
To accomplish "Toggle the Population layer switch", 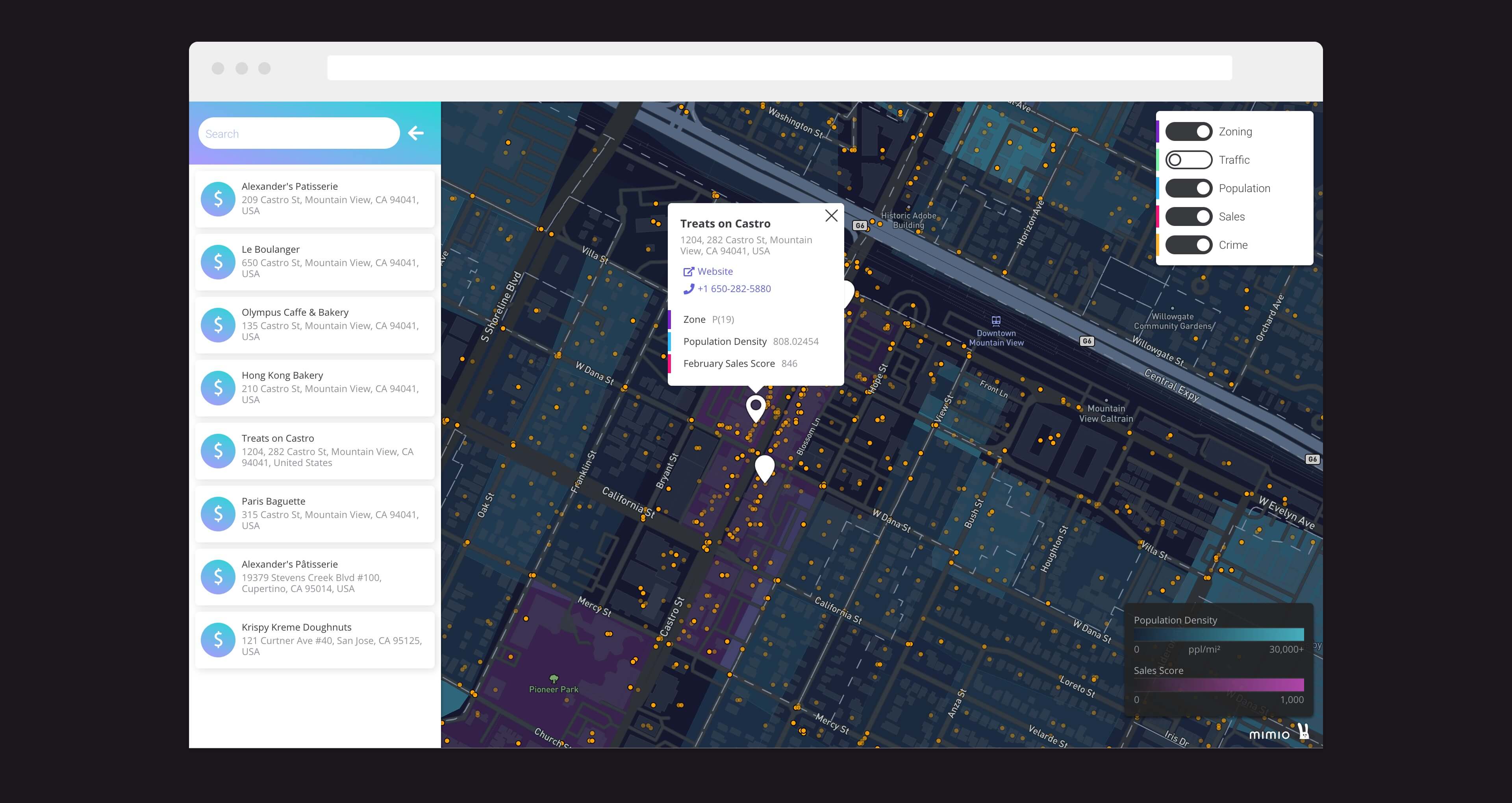I will [1189, 188].
